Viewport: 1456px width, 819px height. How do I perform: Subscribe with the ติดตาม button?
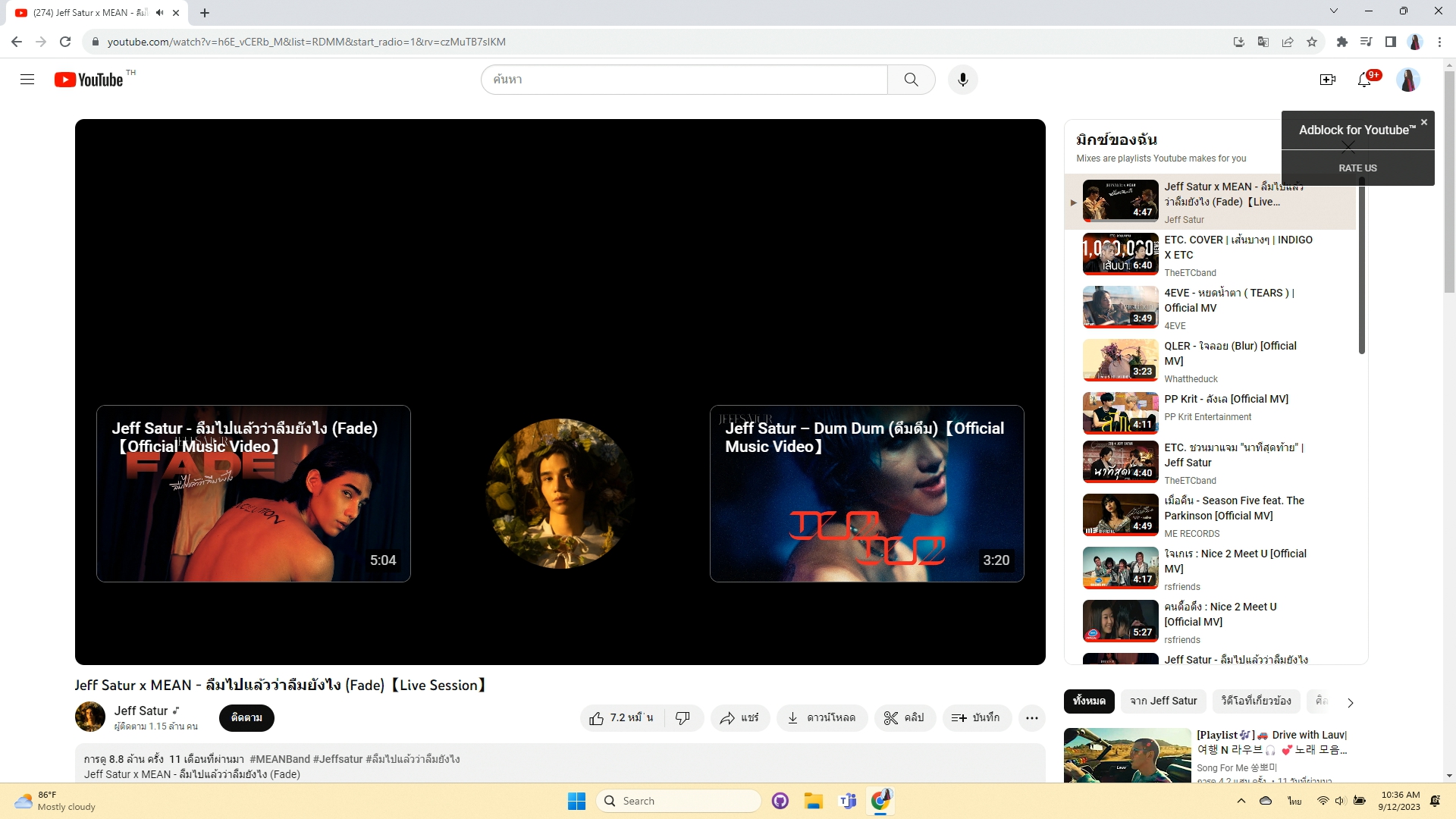click(x=246, y=717)
